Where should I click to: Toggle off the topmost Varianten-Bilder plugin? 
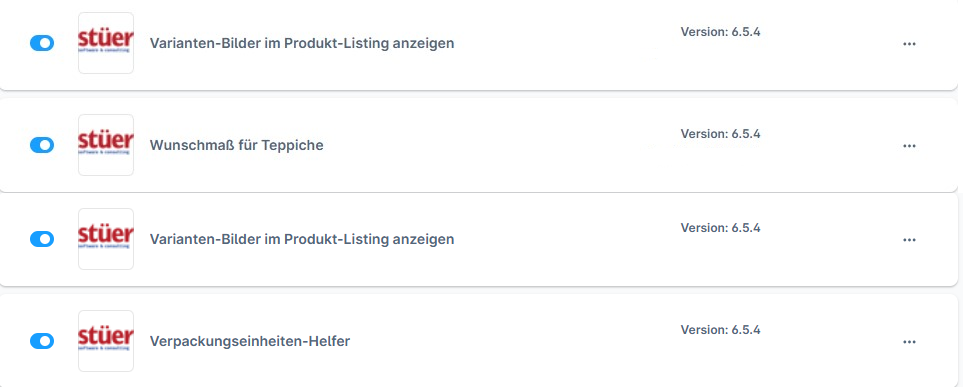(42, 43)
